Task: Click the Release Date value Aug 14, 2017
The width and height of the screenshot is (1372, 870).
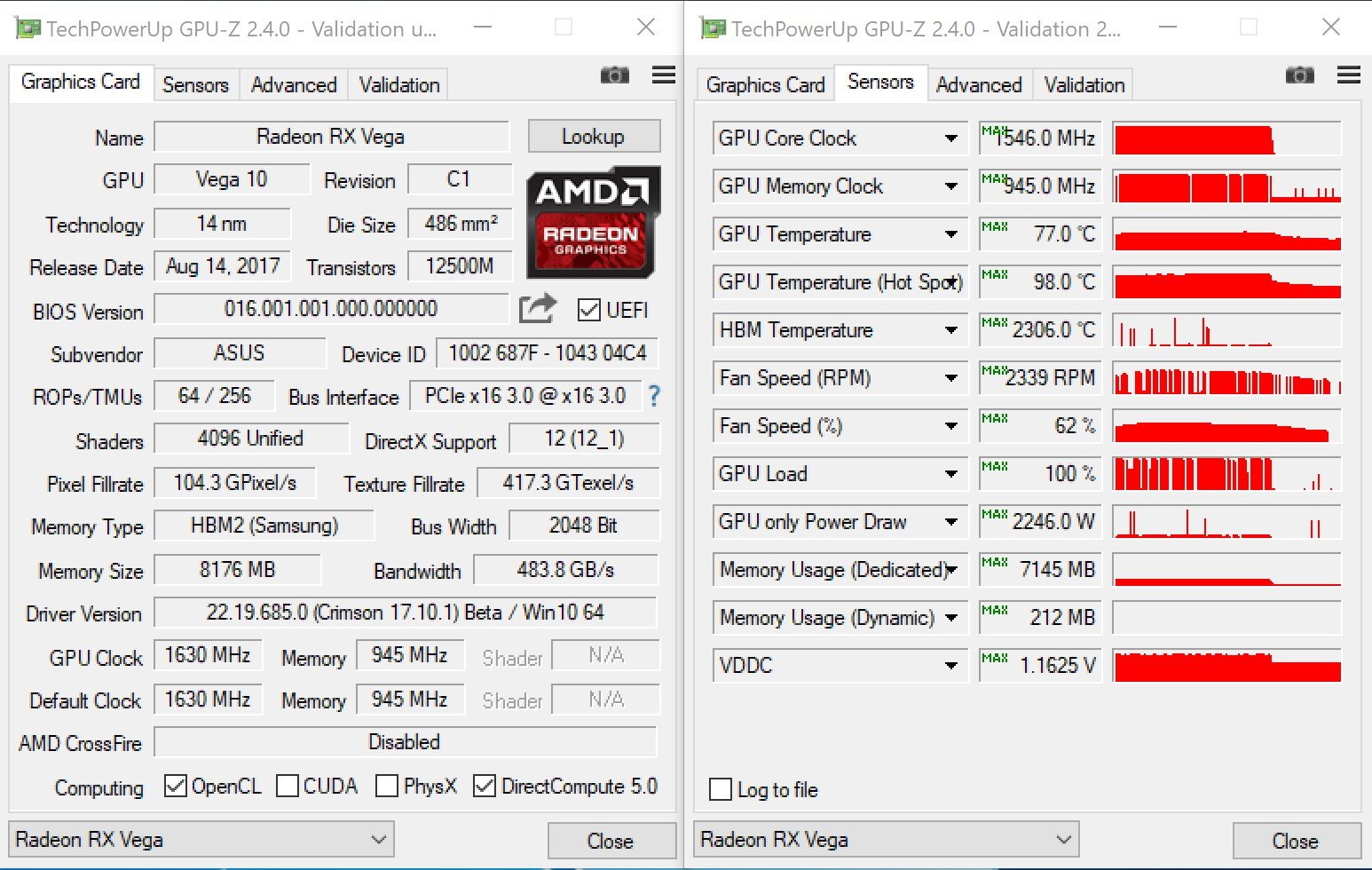Action: point(223,266)
